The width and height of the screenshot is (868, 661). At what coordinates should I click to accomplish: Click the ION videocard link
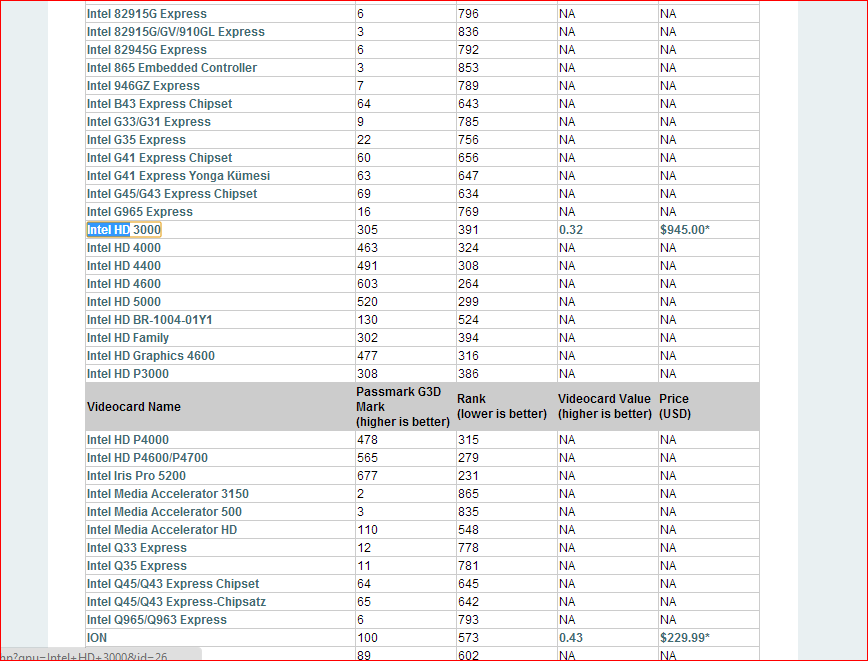[x=97, y=638]
